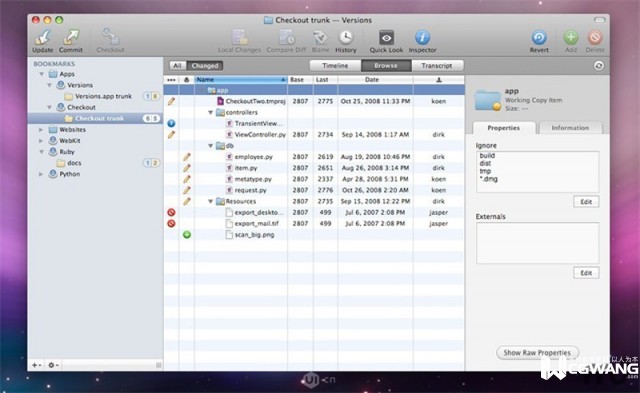
Task: Expand the WebKit repository node
Action: coord(41,140)
